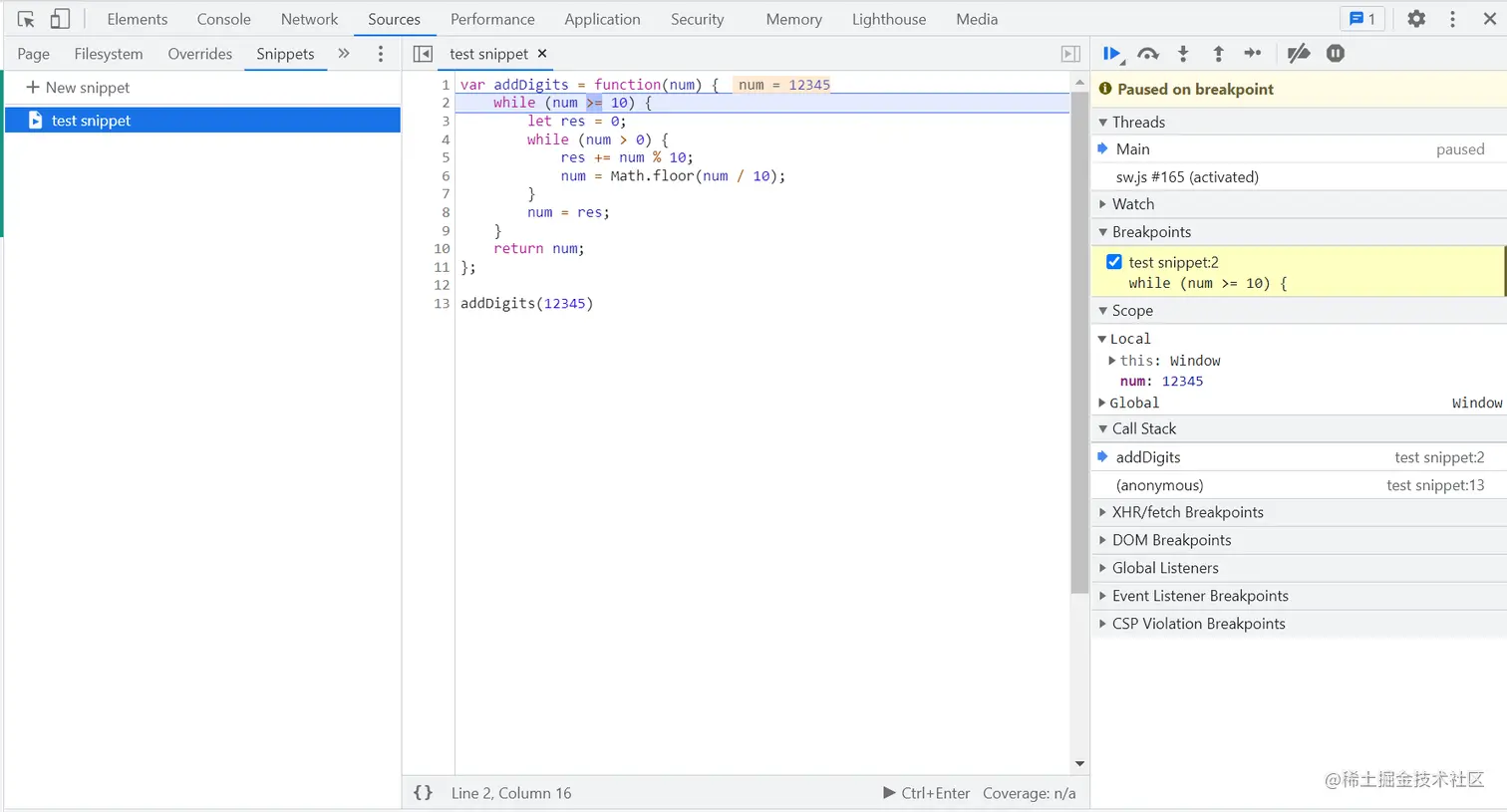Viewport: 1507px width, 812px height.
Task: Step over next function call
Action: point(1148,54)
